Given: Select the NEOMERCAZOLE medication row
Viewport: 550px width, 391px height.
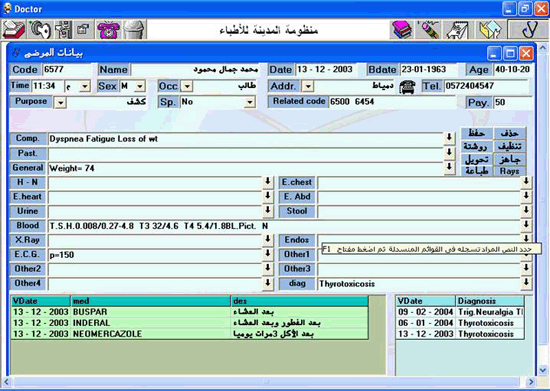Looking at the screenshot, I should (x=190, y=333).
